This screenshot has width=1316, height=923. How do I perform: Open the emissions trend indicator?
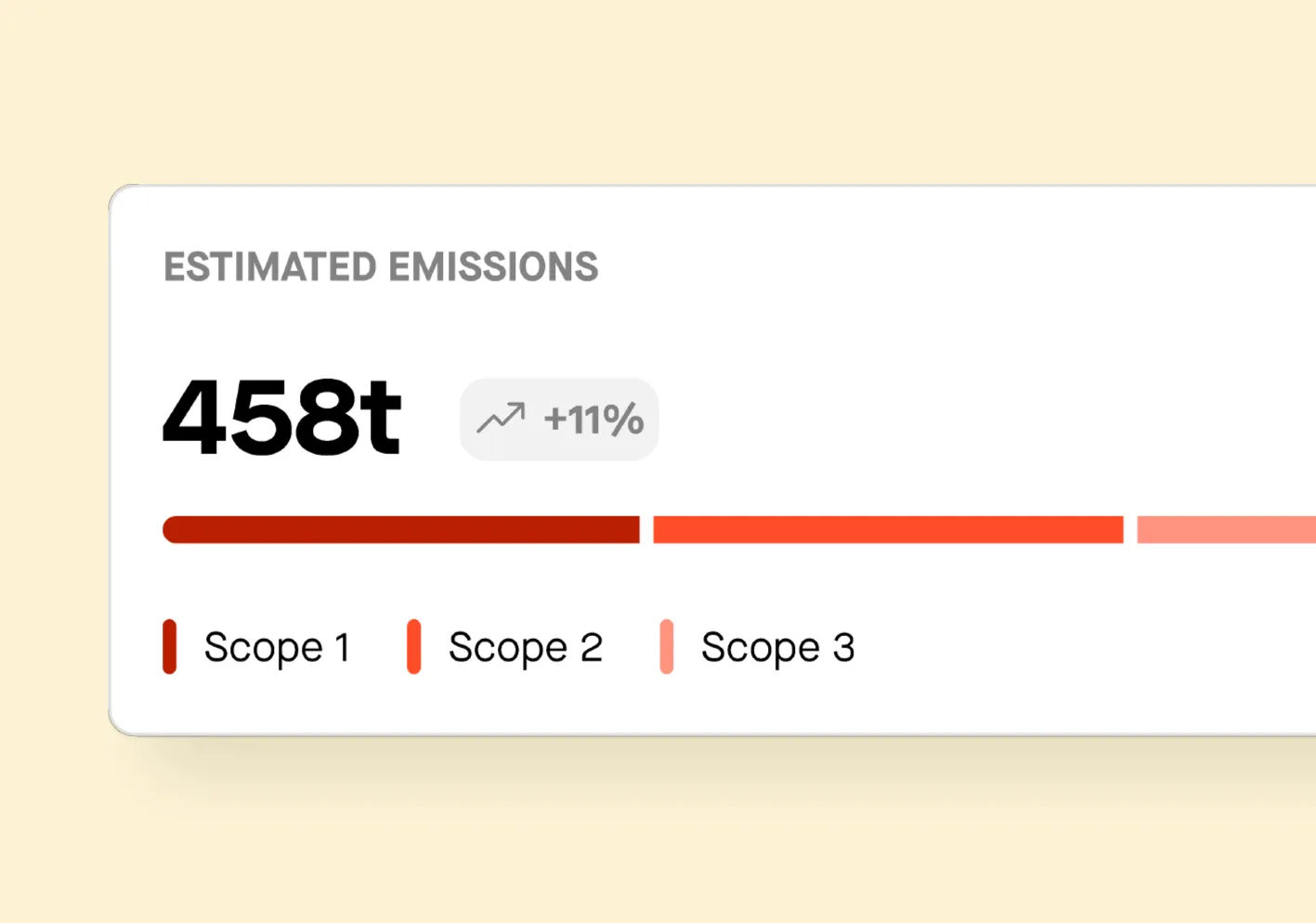[558, 419]
